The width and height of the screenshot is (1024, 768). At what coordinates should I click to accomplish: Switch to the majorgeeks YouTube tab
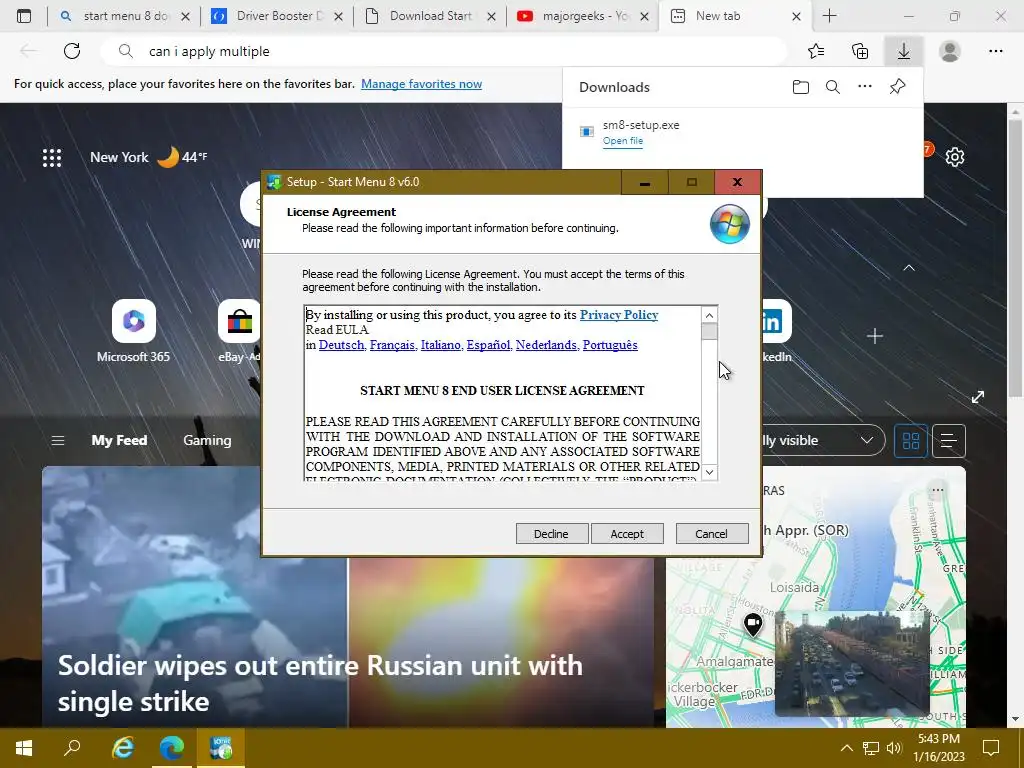tap(583, 16)
